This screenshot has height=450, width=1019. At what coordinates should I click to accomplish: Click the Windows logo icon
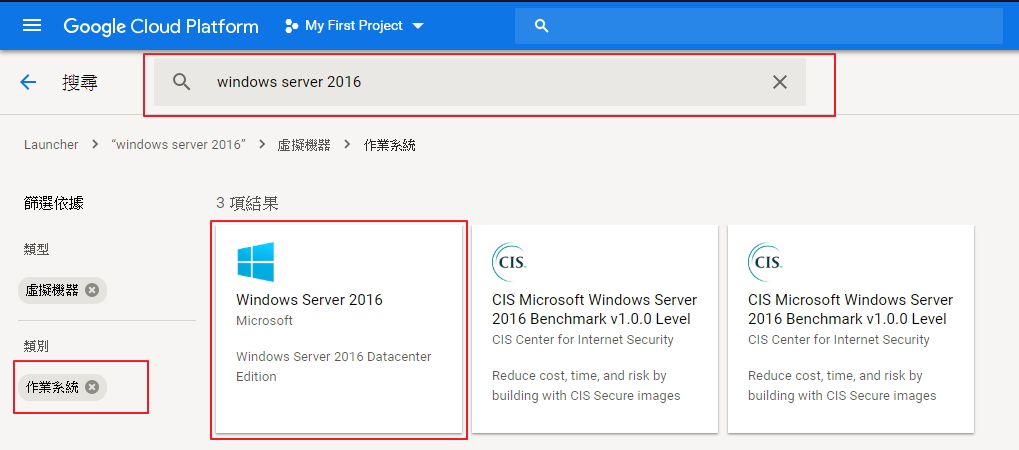click(255, 261)
